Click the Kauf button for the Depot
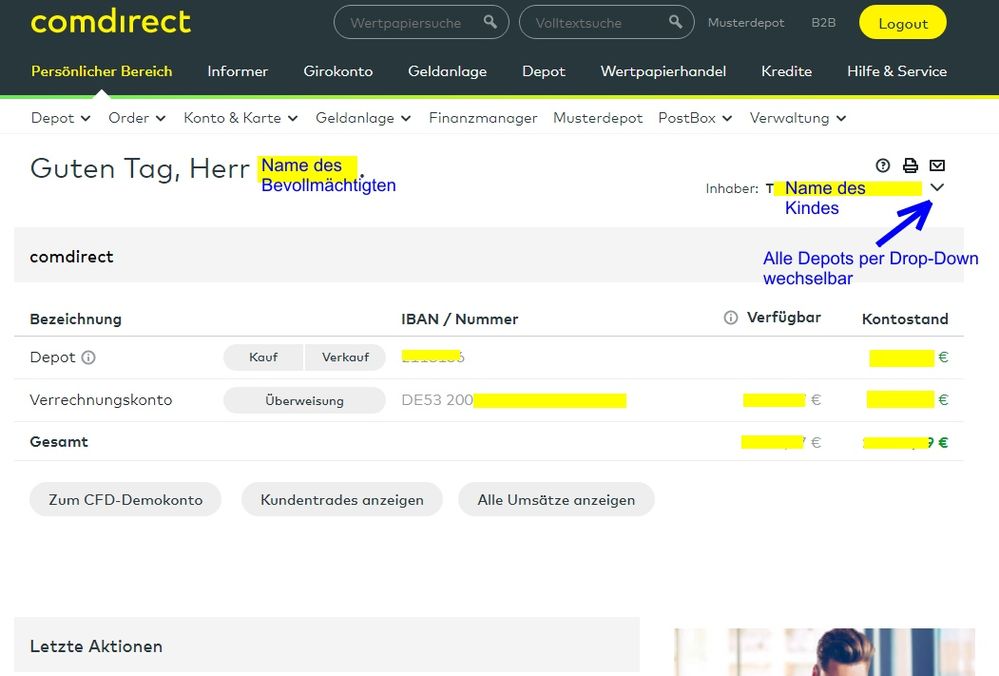The width and height of the screenshot is (999, 676). (x=263, y=357)
